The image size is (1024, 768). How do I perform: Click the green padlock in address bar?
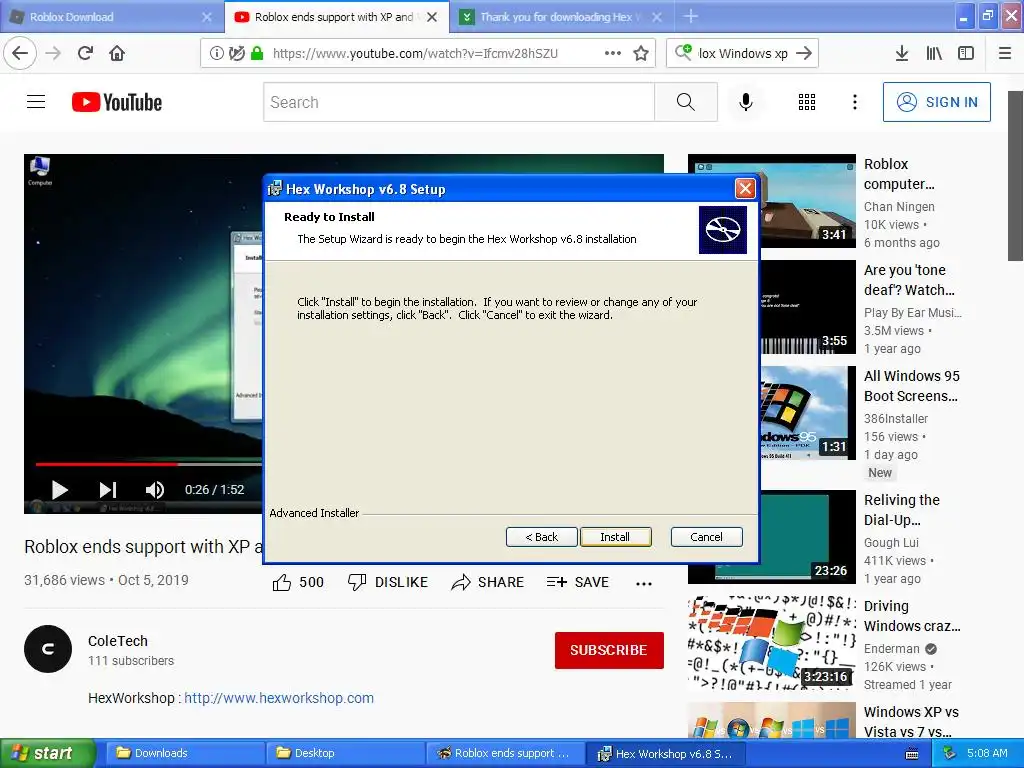[257, 54]
